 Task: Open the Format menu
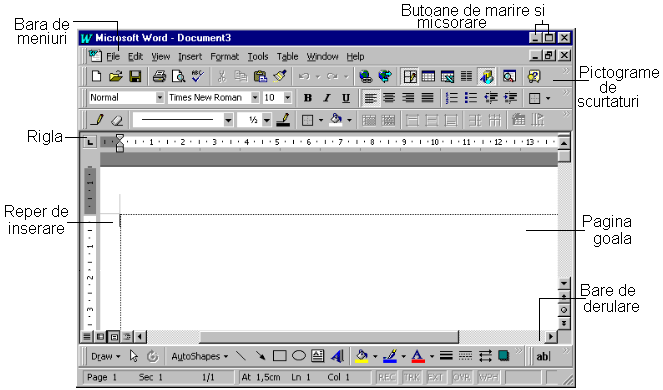225,56
